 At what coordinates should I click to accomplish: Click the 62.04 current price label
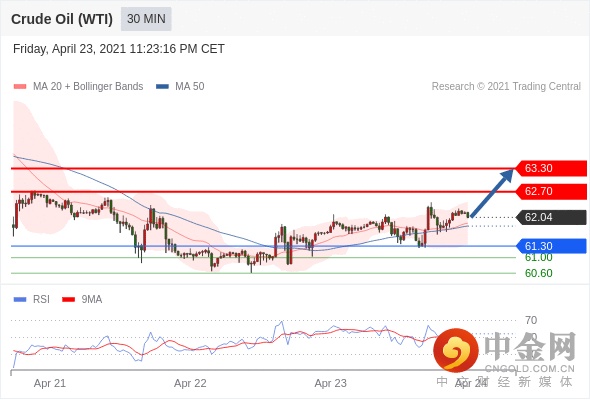[550, 217]
